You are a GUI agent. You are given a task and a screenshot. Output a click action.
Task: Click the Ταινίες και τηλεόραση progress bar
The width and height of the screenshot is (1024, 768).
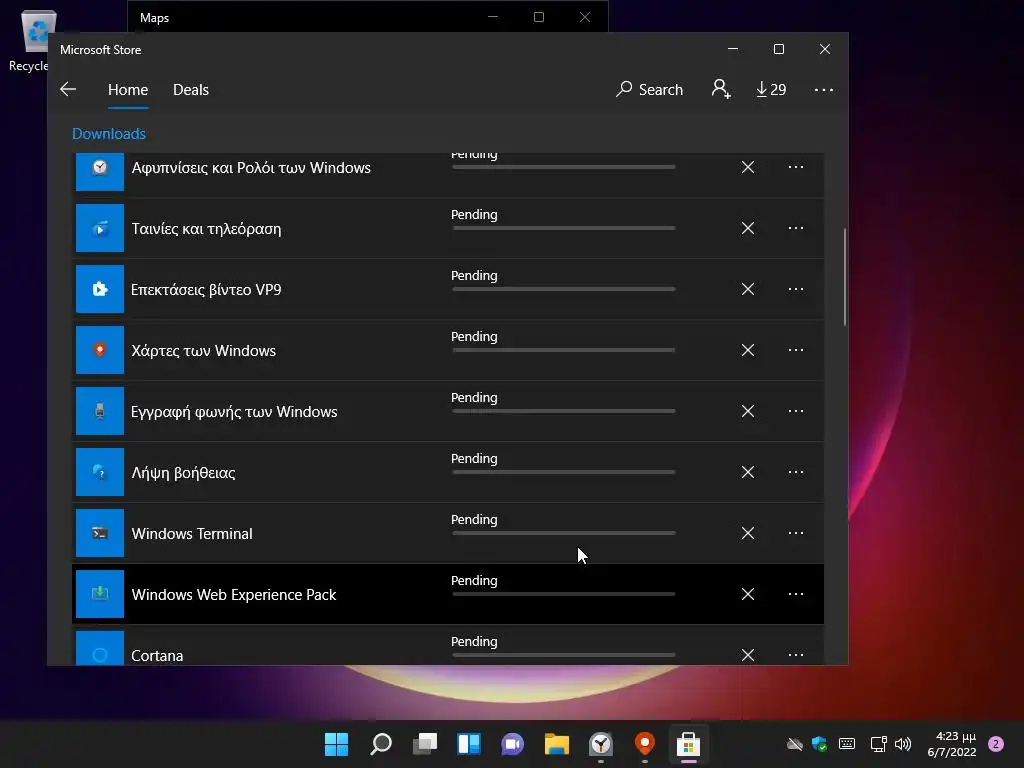pyautogui.click(x=564, y=228)
